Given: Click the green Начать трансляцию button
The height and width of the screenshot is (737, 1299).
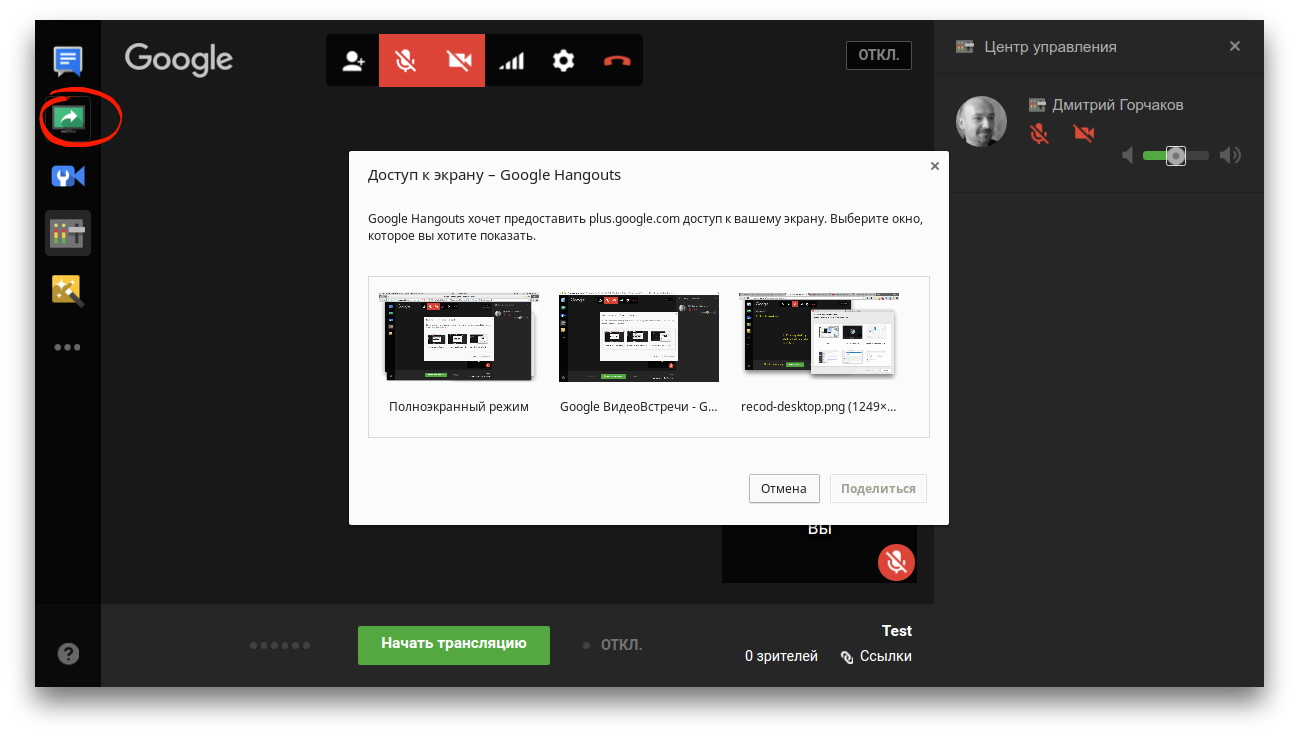Looking at the screenshot, I should [x=454, y=644].
